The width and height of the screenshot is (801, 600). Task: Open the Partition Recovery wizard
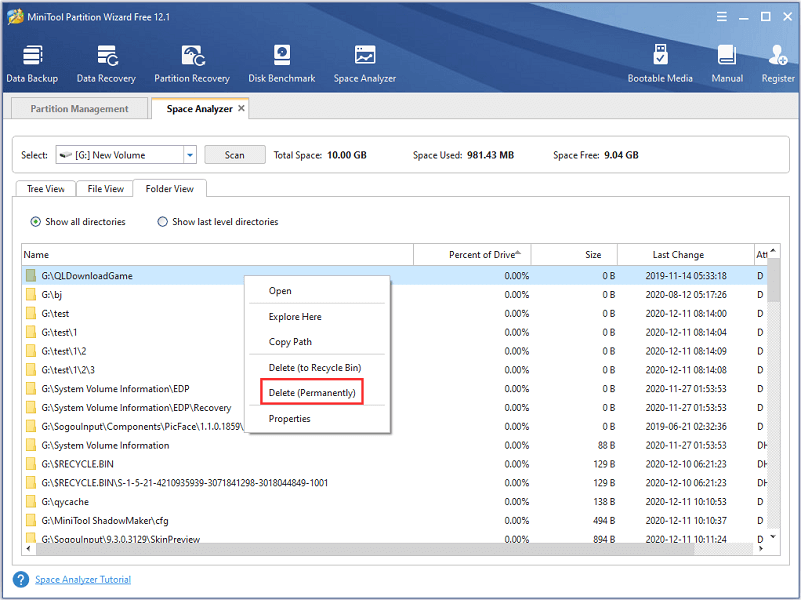pos(192,63)
